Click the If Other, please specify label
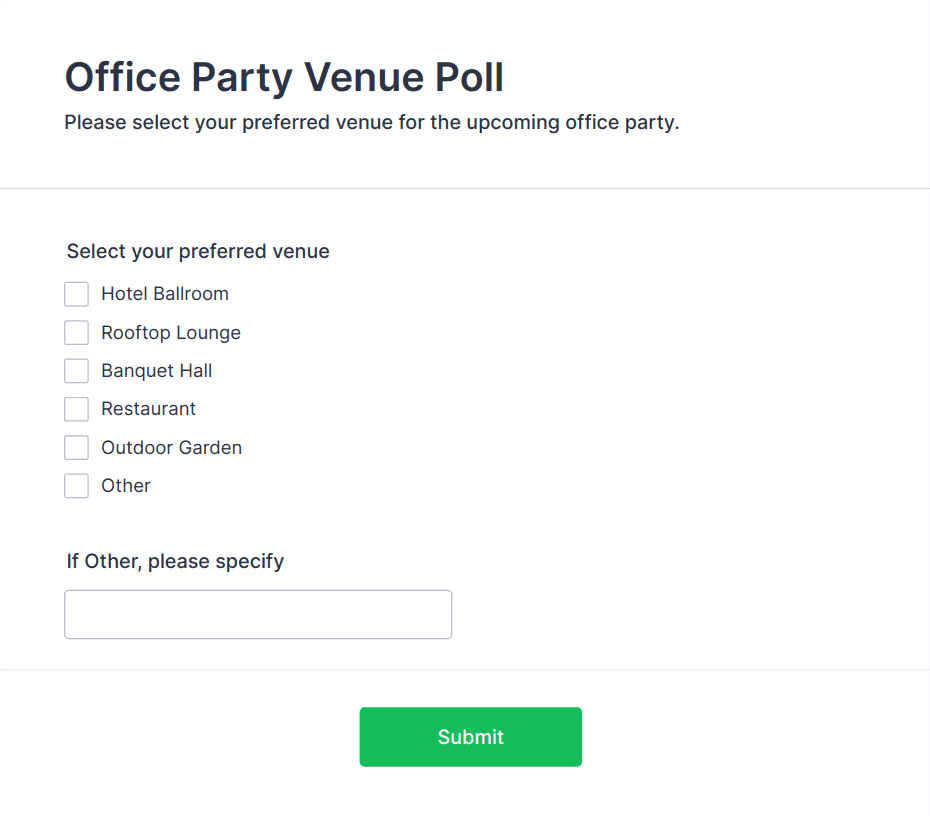This screenshot has height=816, width=930. (175, 561)
